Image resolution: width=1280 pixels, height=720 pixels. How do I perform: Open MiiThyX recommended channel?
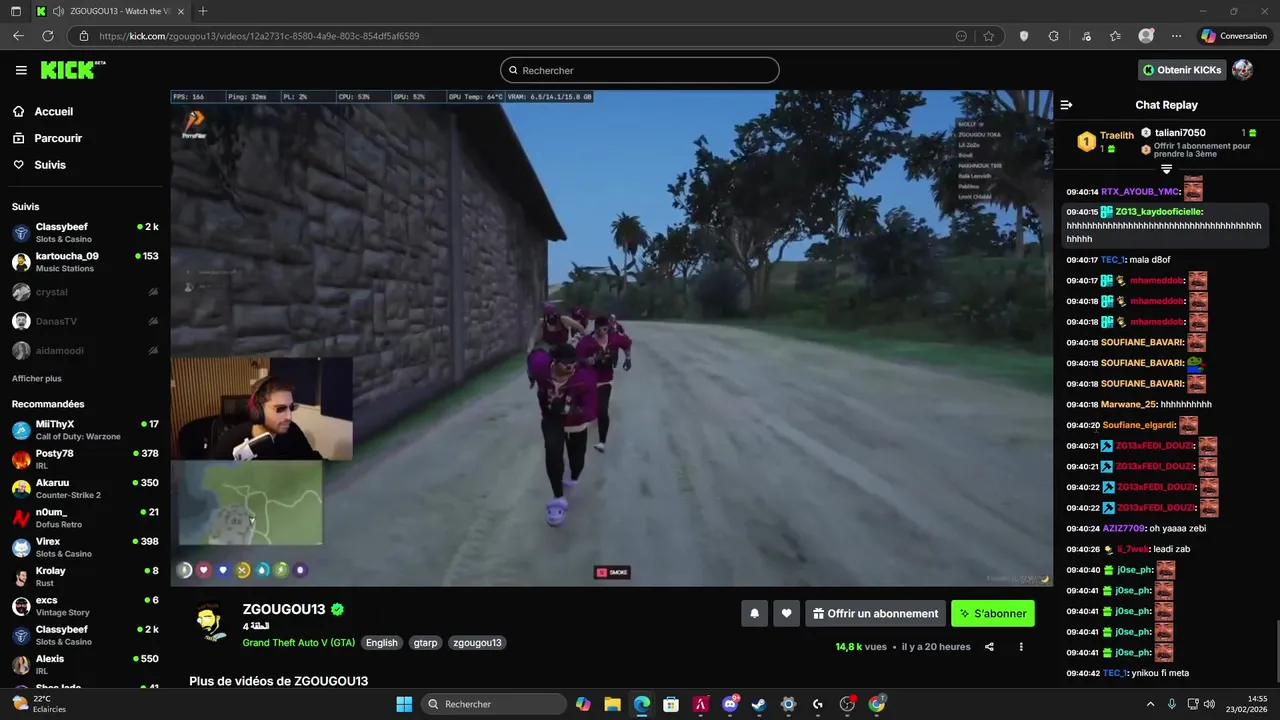click(85, 430)
